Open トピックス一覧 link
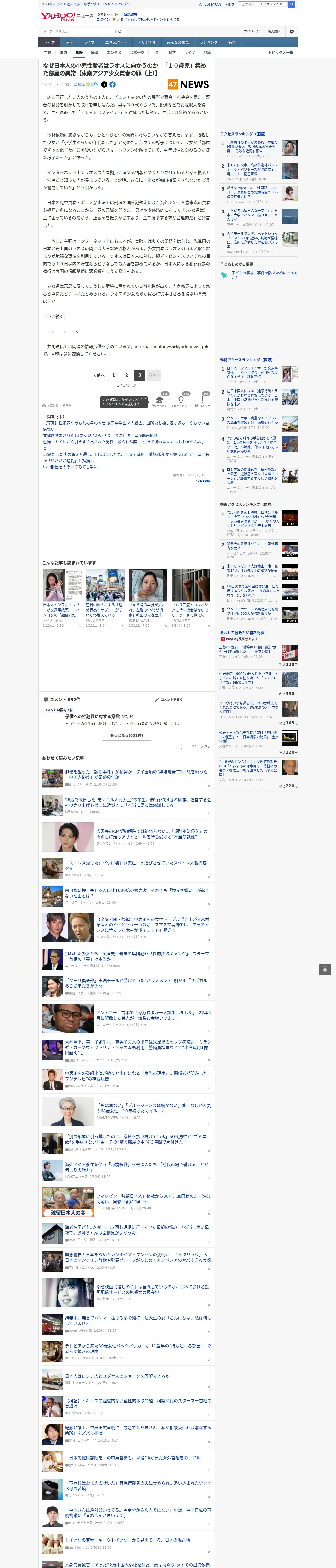 click(x=281, y=52)
